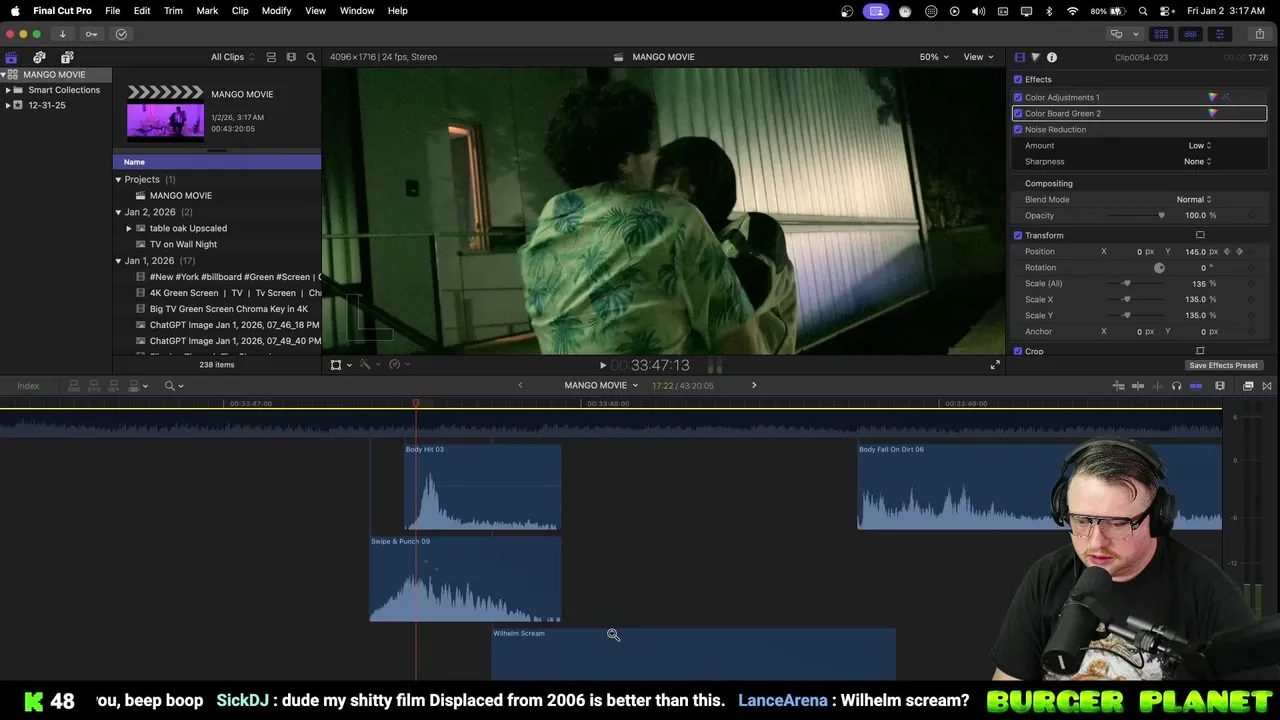Open the 50% zoom dropdown
1280x720 pixels.
pyautogui.click(x=934, y=57)
